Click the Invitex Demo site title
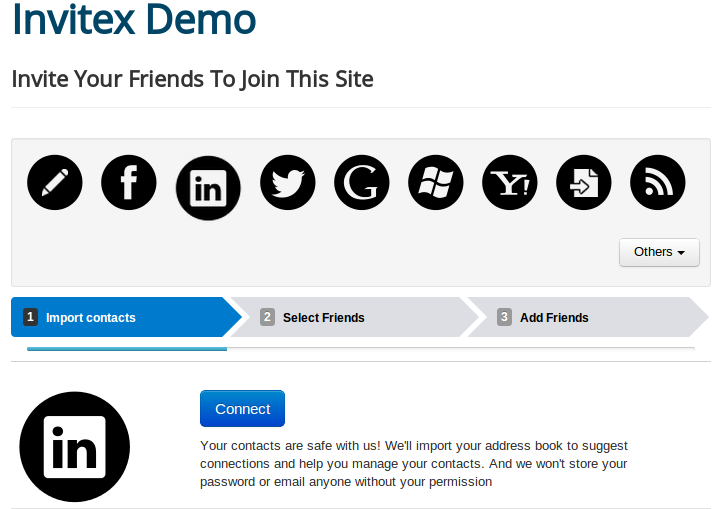 (x=134, y=21)
